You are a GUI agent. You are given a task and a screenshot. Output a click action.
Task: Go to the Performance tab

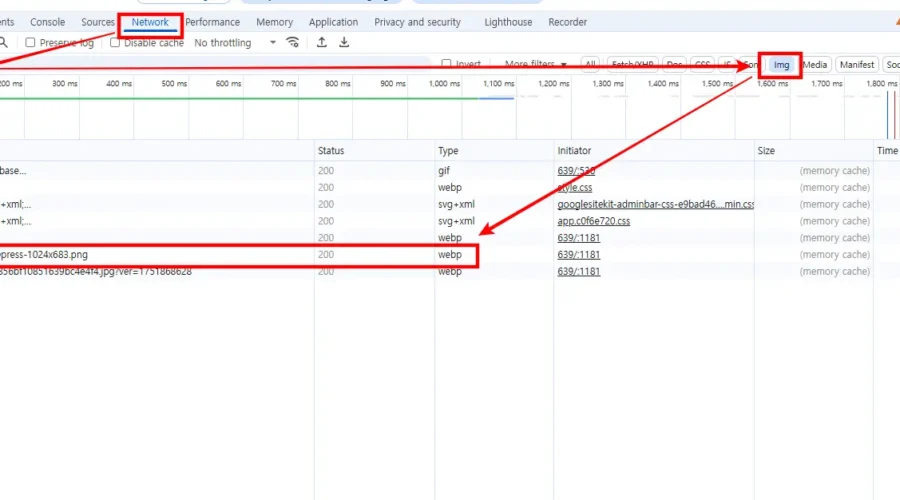(212, 22)
